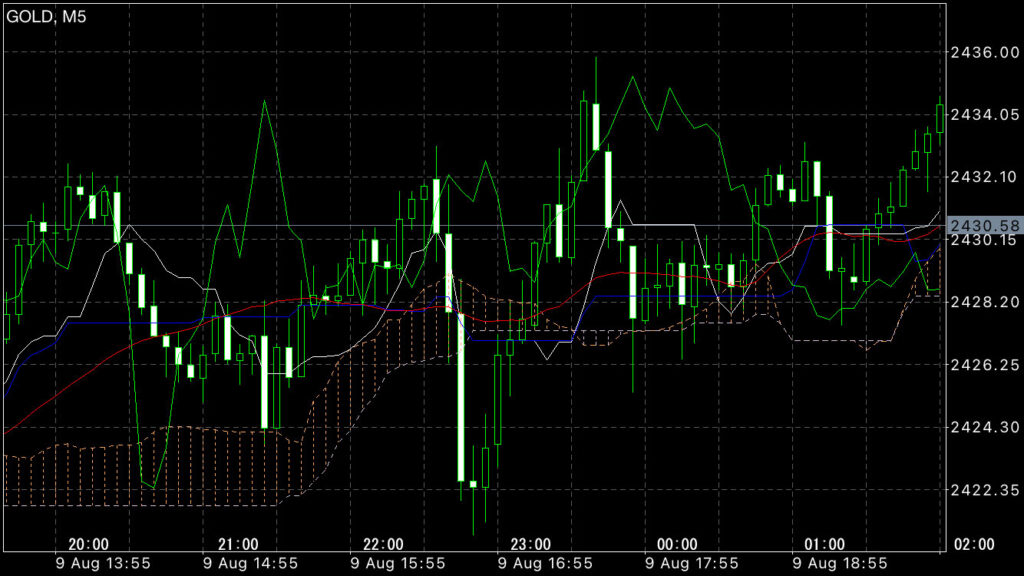This screenshot has width=1024, height=576.
Task: Click the 02:00 time axis label
Action: coord(974,545)
